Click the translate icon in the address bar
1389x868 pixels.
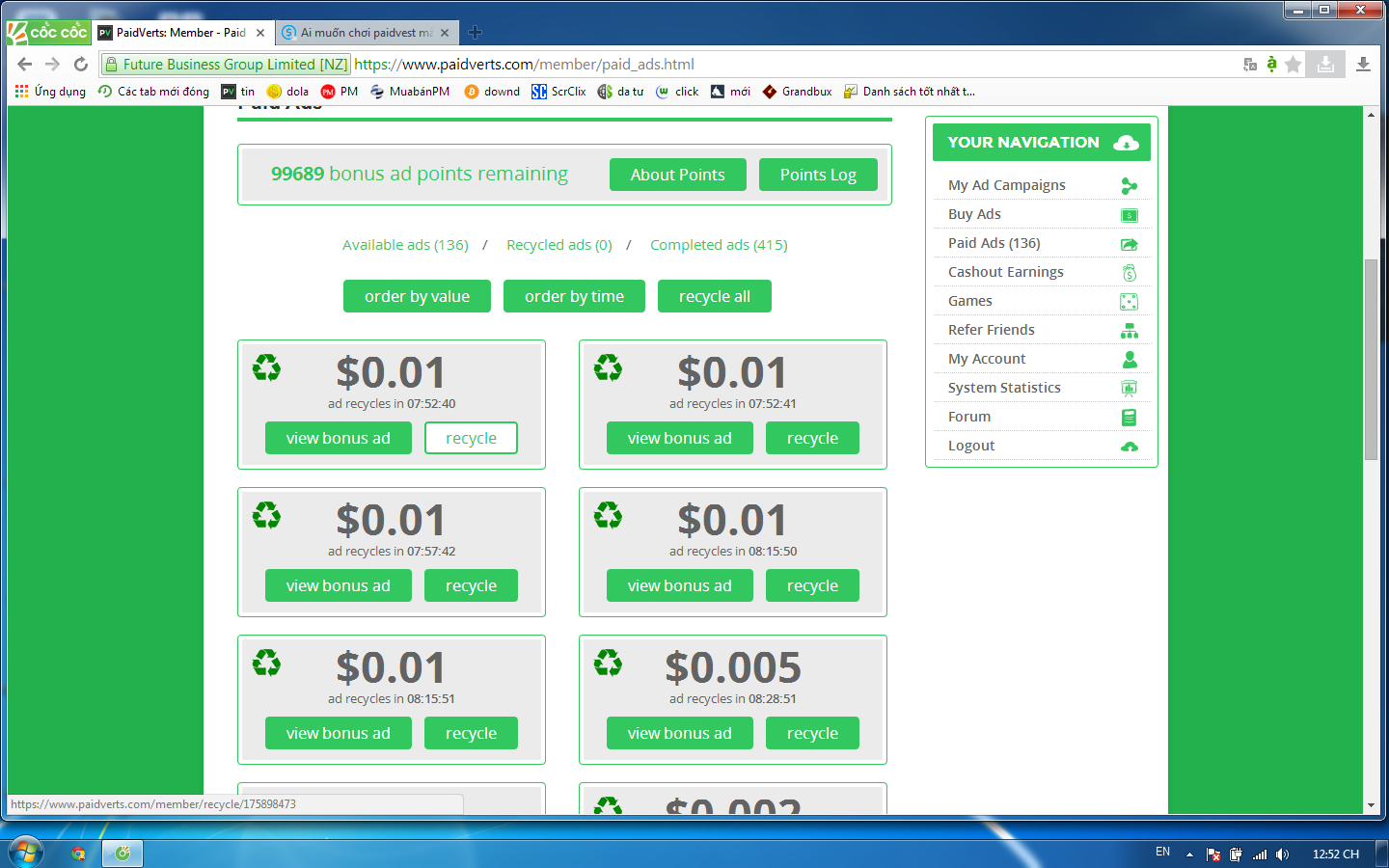coord(1250,65)
